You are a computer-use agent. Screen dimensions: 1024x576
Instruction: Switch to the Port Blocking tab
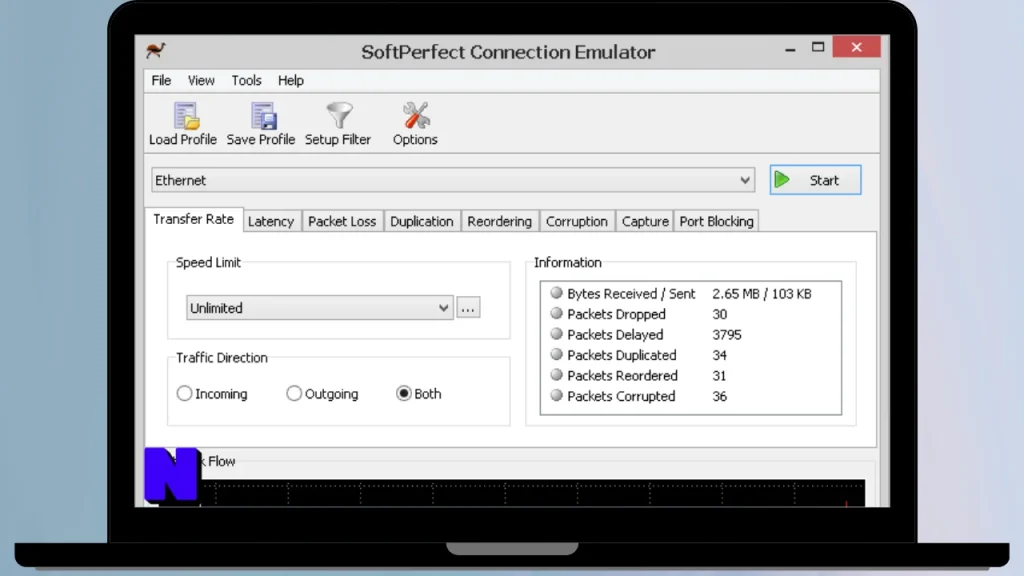tap(716, 221)
